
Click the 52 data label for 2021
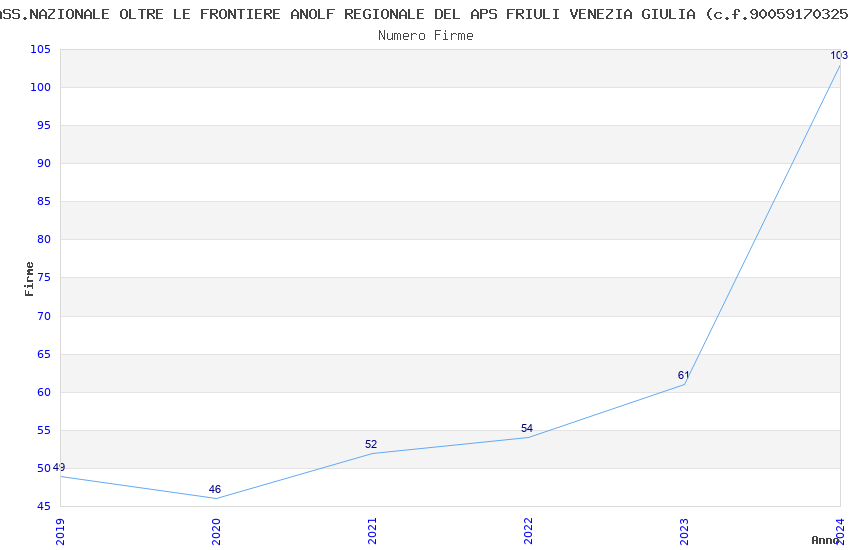[371, 444]
